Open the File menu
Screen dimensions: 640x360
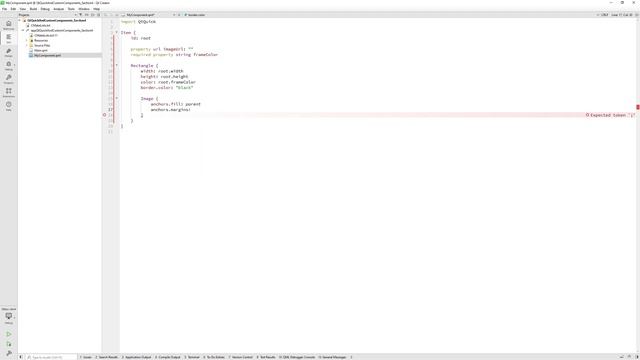click(x=4, y=9)
